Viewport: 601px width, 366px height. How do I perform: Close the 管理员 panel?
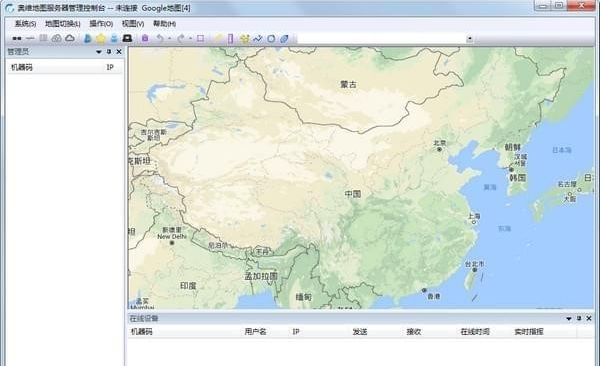click(119, 51)
